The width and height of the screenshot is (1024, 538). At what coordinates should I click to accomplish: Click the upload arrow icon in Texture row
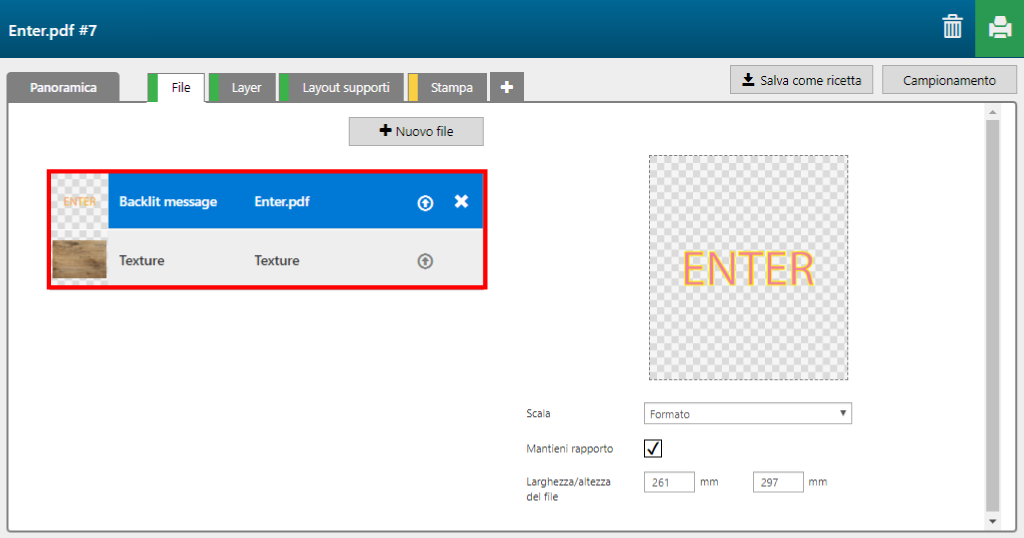(x=425, y=261)
